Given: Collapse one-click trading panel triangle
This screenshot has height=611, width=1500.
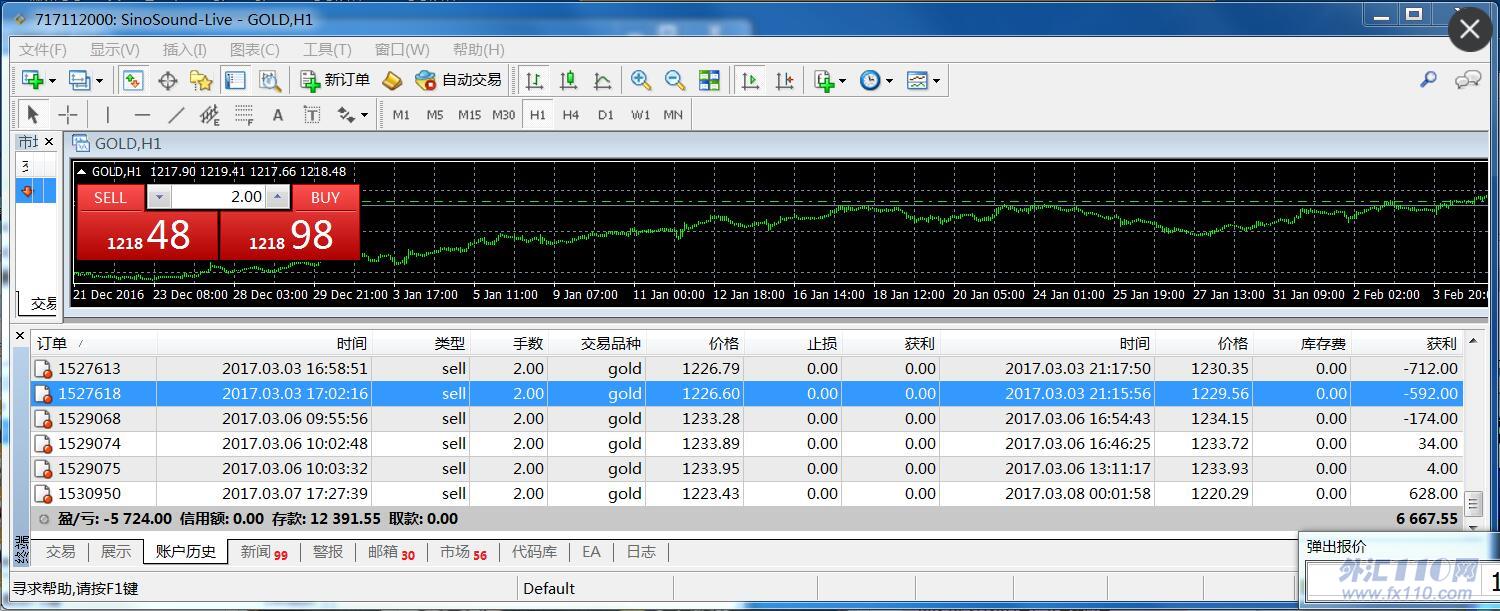Looking at the screenshot, I should click(82, 171).
